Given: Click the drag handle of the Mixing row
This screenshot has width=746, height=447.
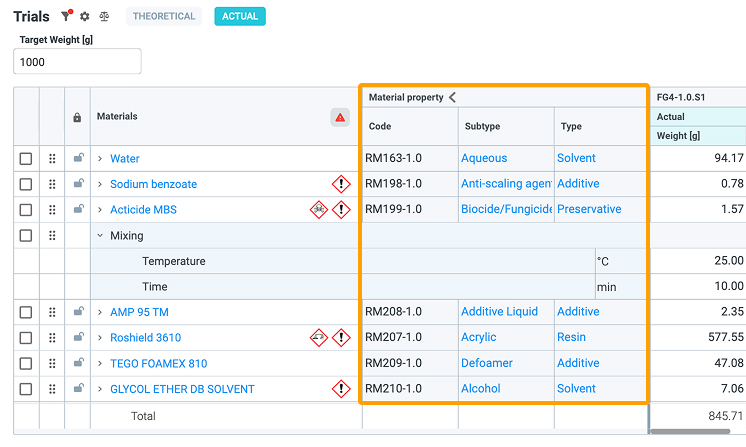Looking at the screenshot, I should (x=52, y=235).
